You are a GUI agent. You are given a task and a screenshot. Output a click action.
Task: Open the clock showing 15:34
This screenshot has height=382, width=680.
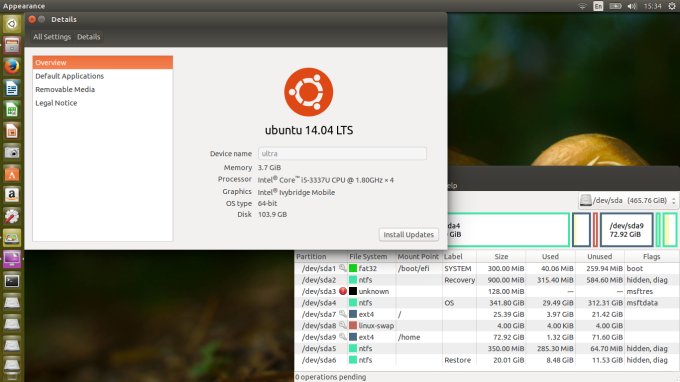tap(653, 6)
